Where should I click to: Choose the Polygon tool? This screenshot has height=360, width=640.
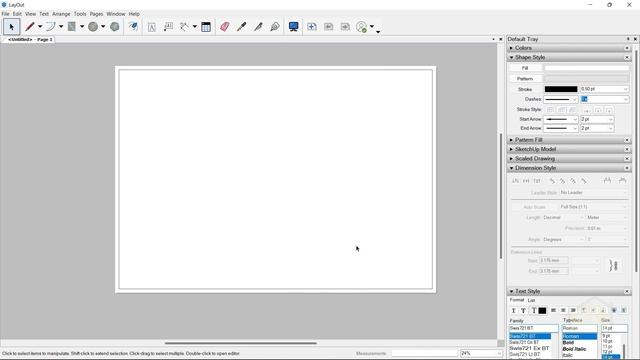point(115,27)
